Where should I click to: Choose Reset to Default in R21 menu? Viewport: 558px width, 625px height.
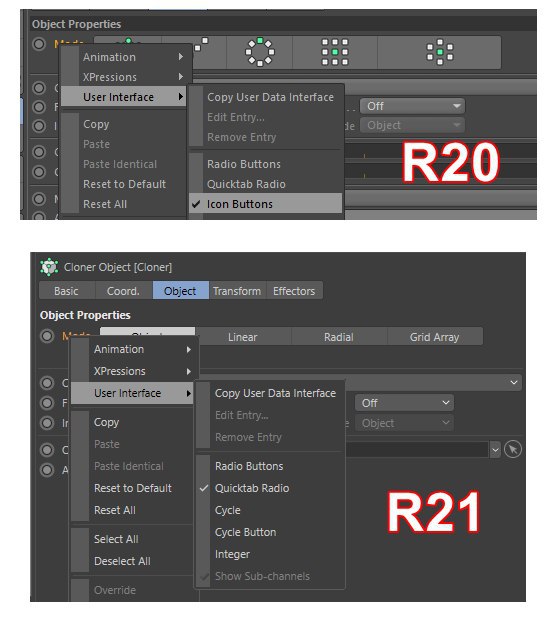(x=134, y=488)
